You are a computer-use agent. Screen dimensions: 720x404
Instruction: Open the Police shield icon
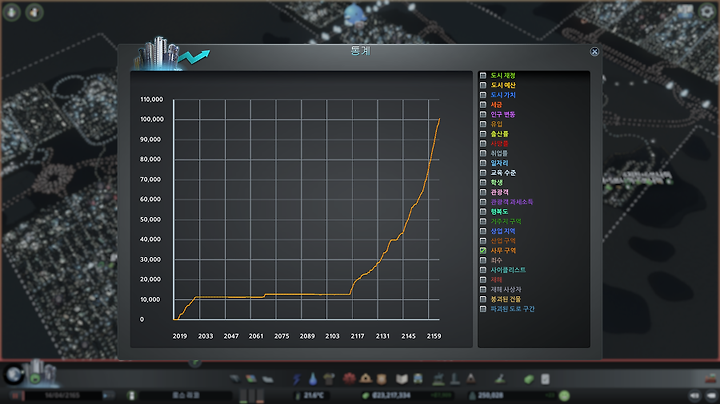coord(382,379)
